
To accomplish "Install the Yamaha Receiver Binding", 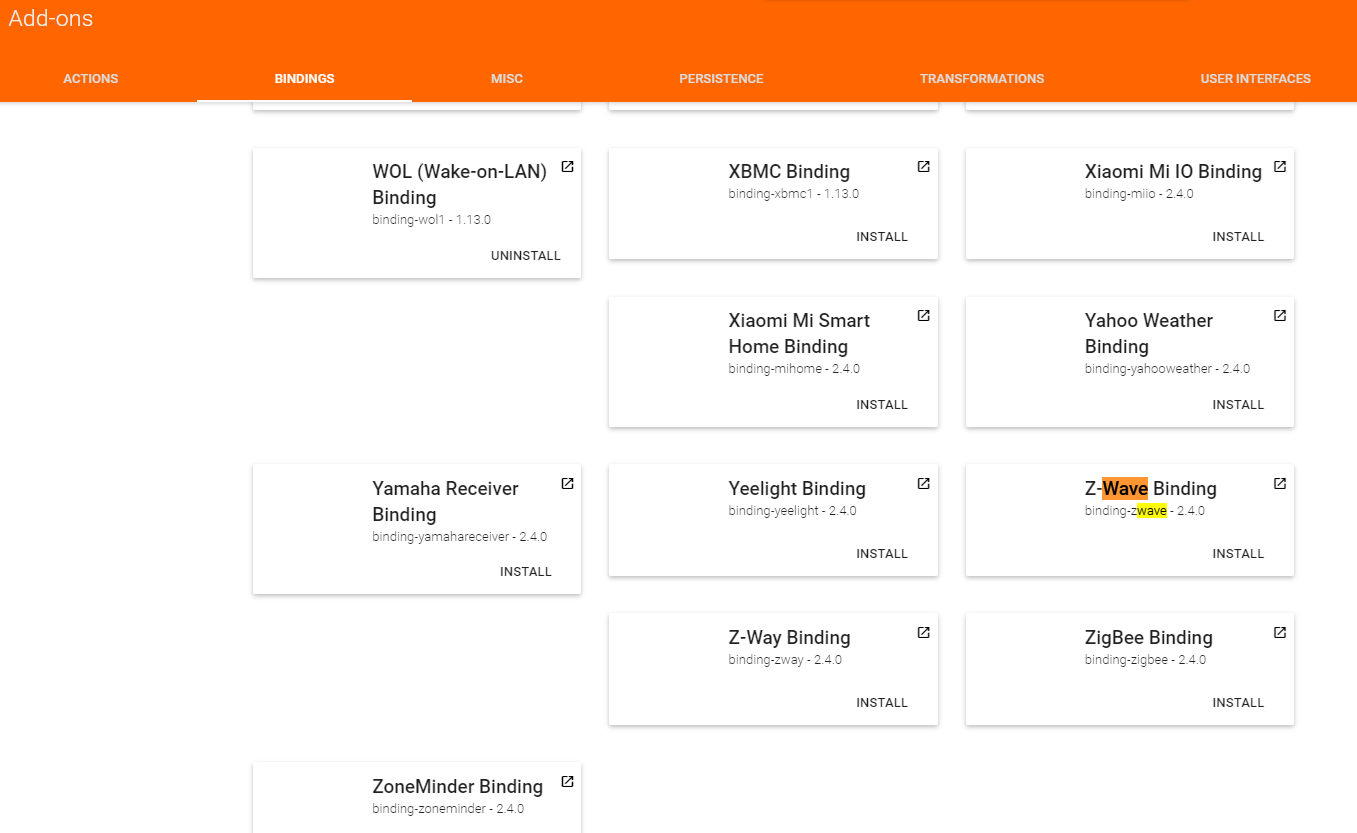I will [526, 572].
